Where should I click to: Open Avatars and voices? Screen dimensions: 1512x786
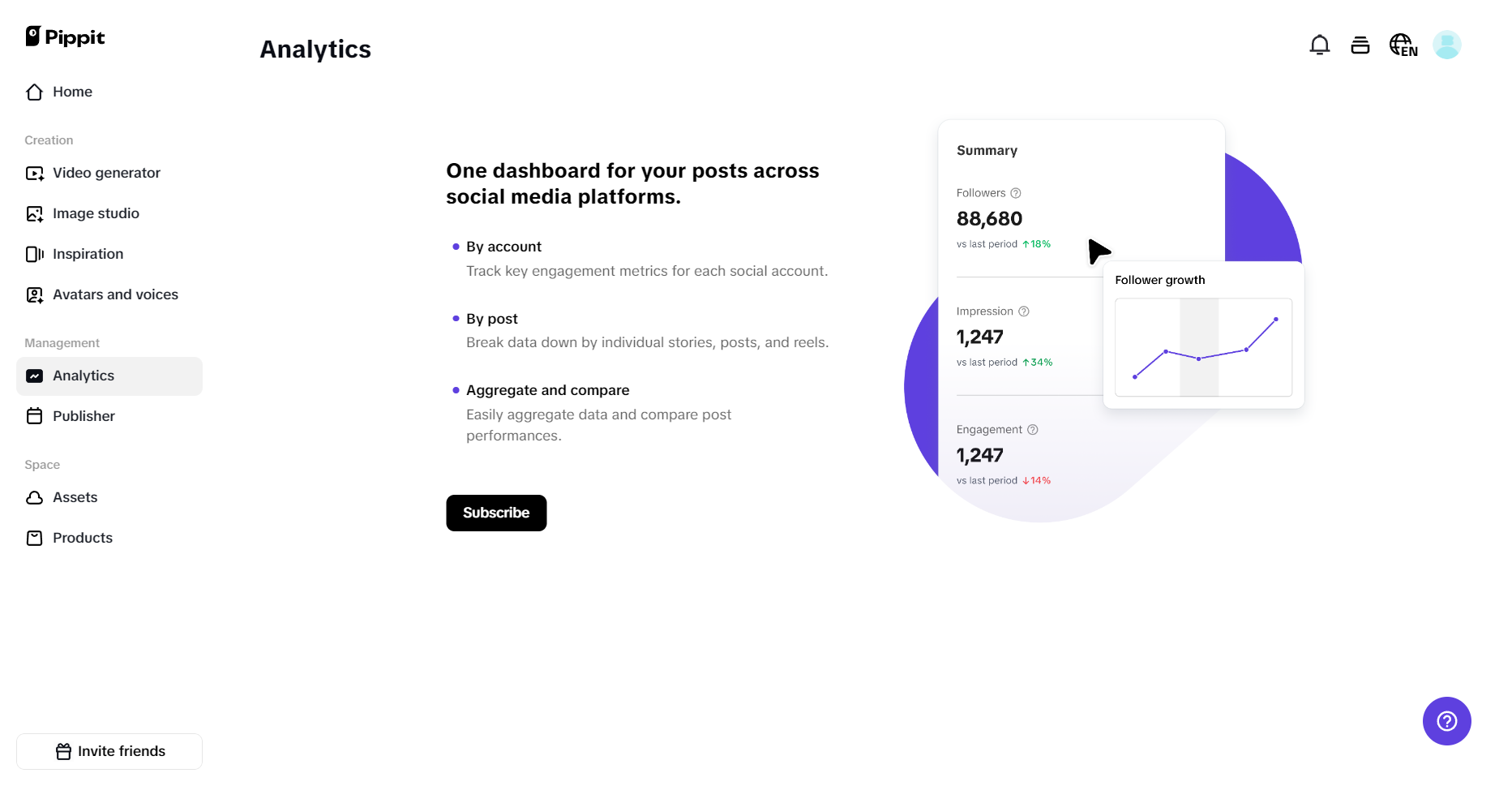[115, 294]
